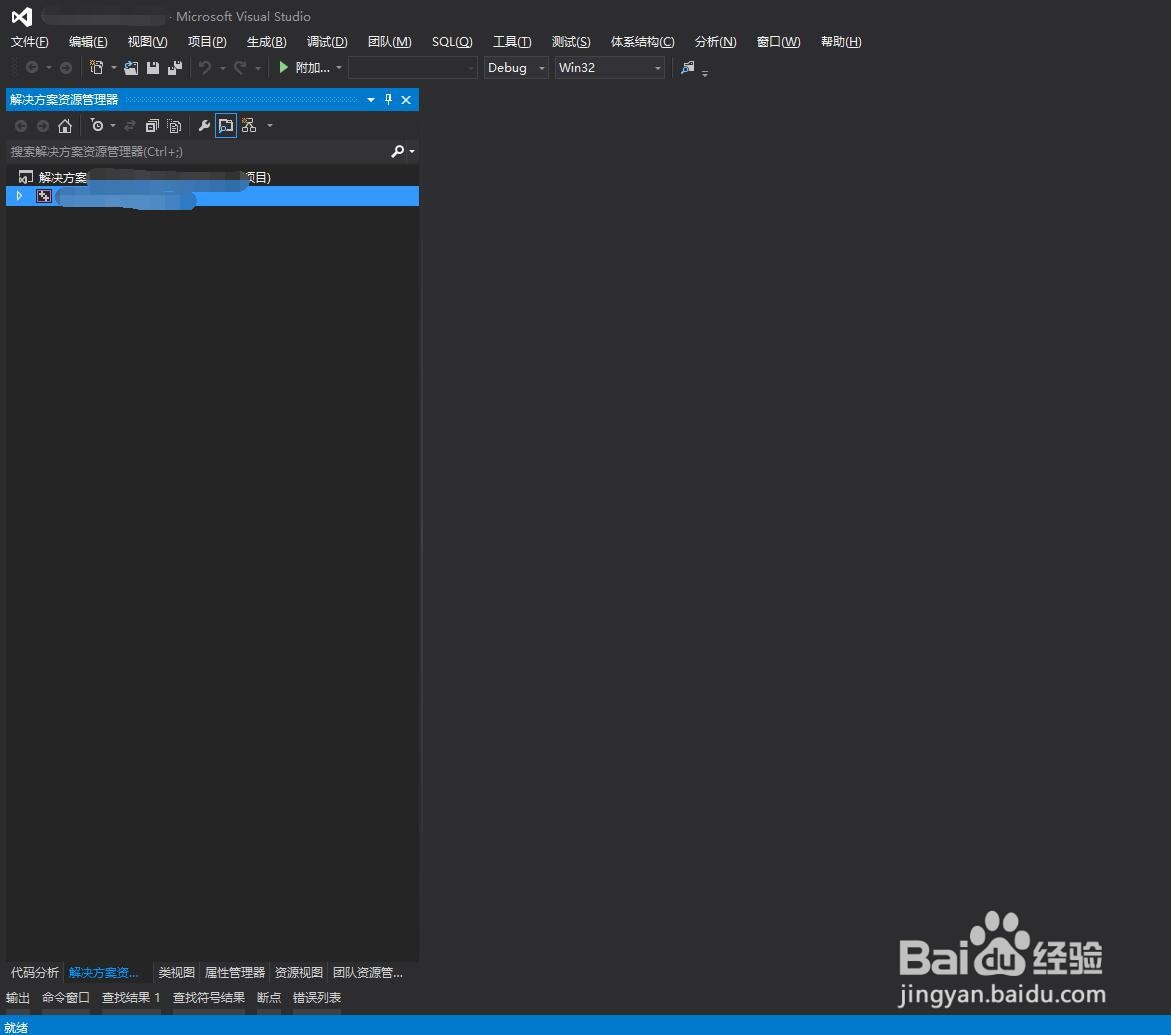This screenshot has width=1171, height=1035.
Task: Click the Undo icon
Action: [x=206, y=67]
